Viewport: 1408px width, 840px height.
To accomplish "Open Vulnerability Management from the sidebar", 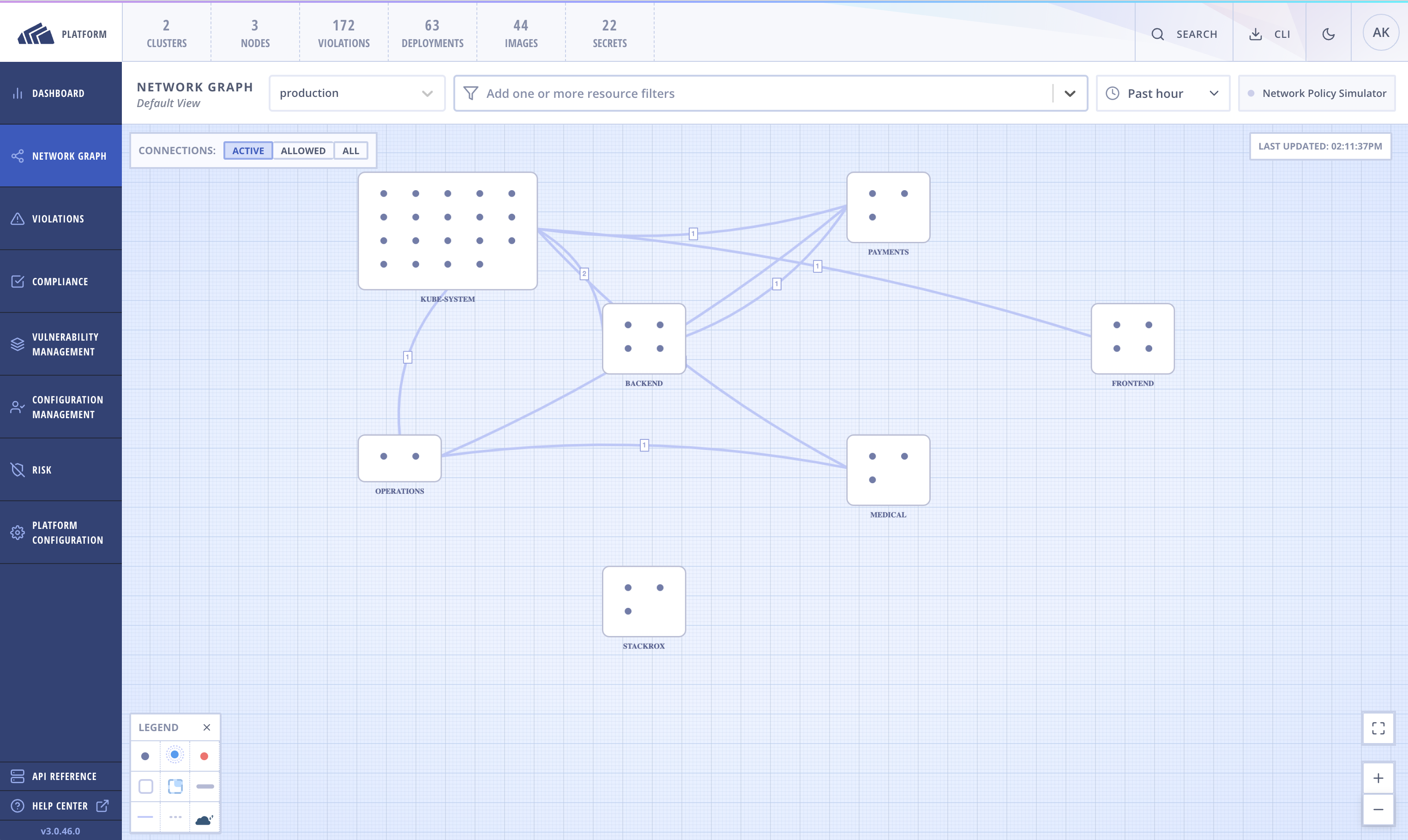I will tap(60, 343).
